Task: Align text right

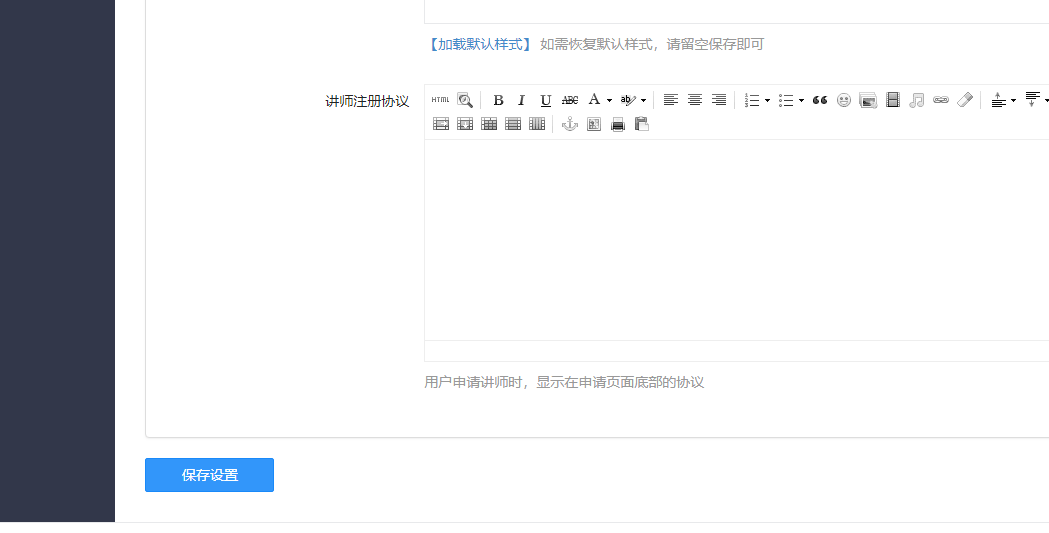Action: 719,100
